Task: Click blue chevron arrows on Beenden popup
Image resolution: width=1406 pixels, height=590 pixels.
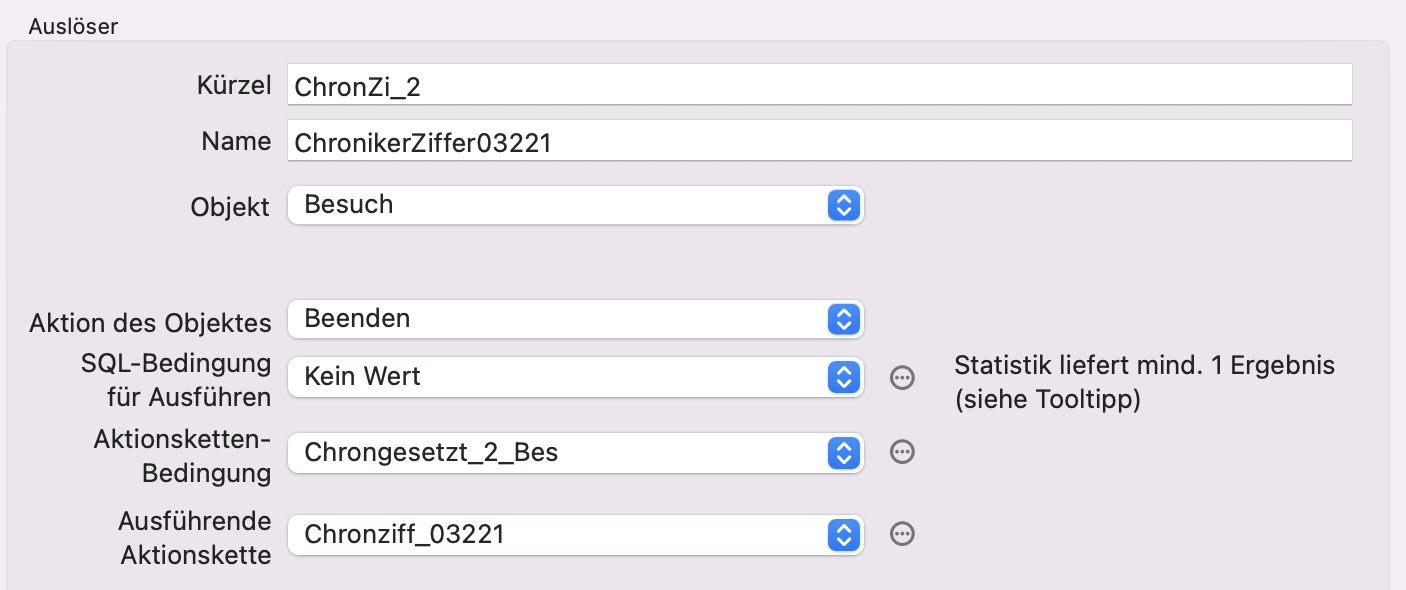Action: click(x=844, y=319)
